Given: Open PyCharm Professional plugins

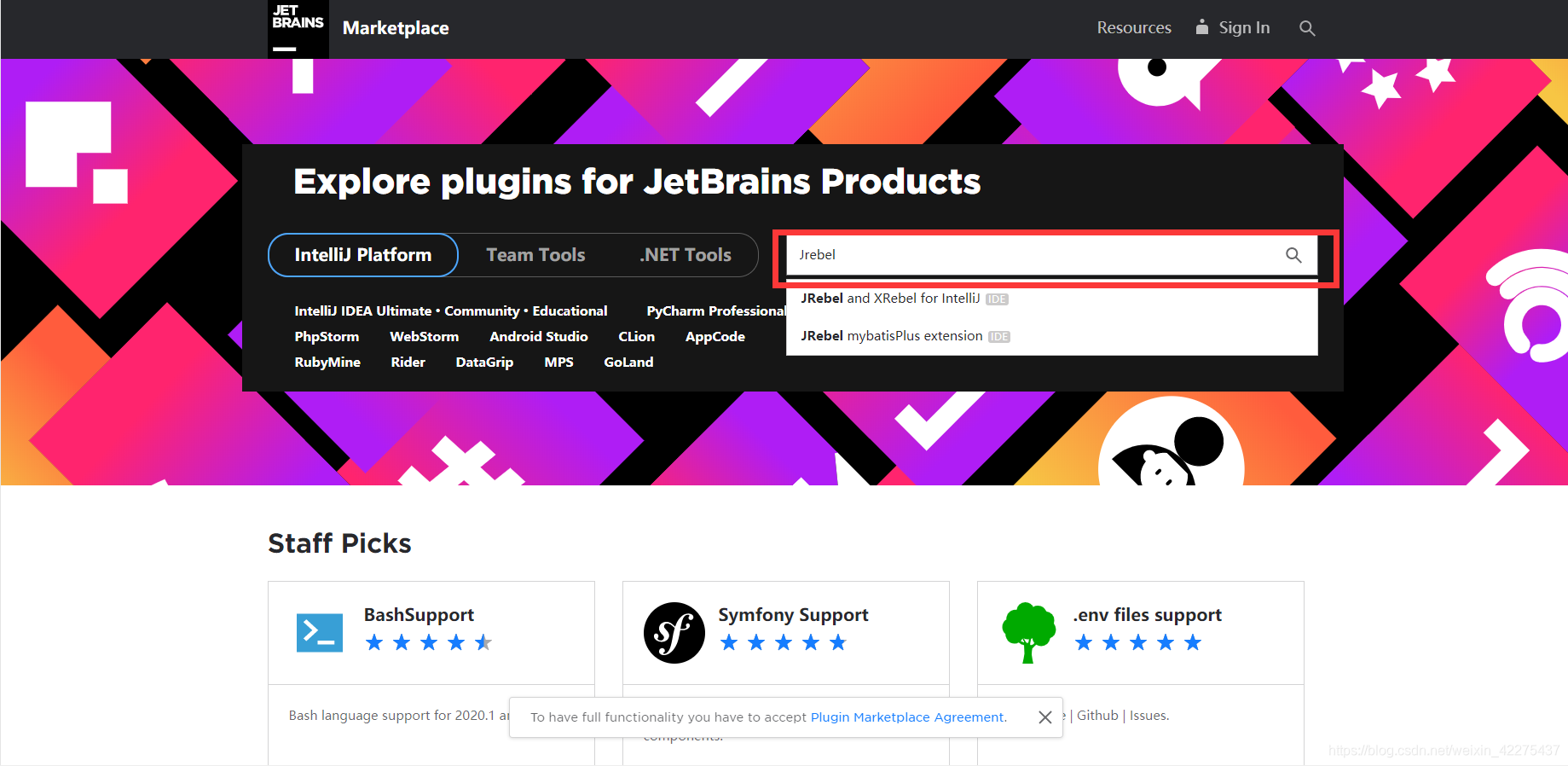Looking at the screenshot, I should [716, 311].
